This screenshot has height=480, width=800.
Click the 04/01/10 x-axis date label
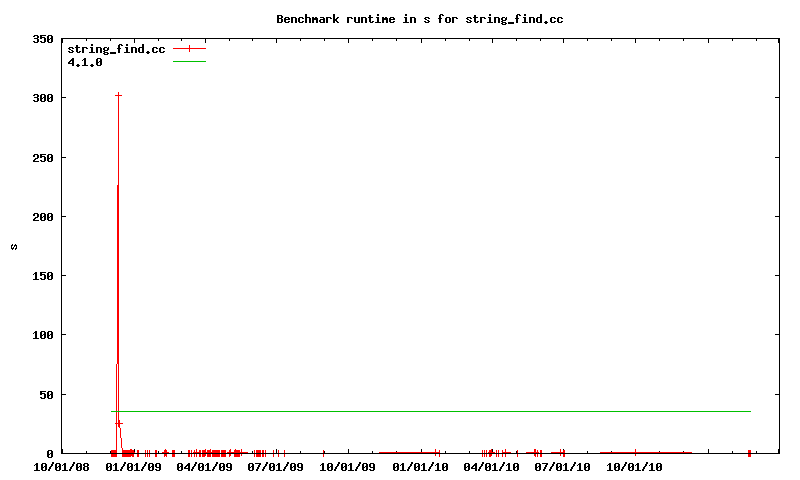[491, 466]
